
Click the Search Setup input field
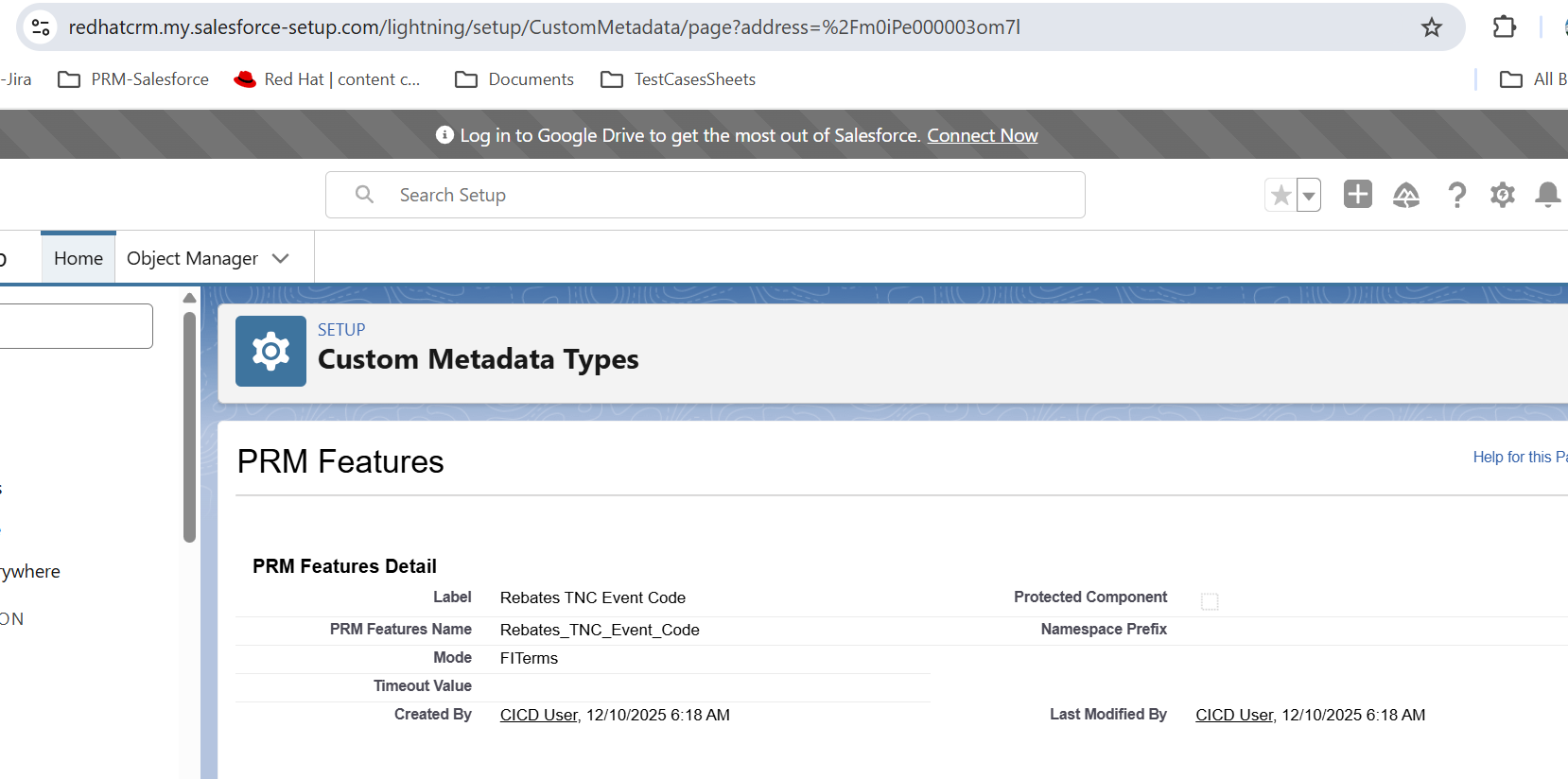coord(705,195)
